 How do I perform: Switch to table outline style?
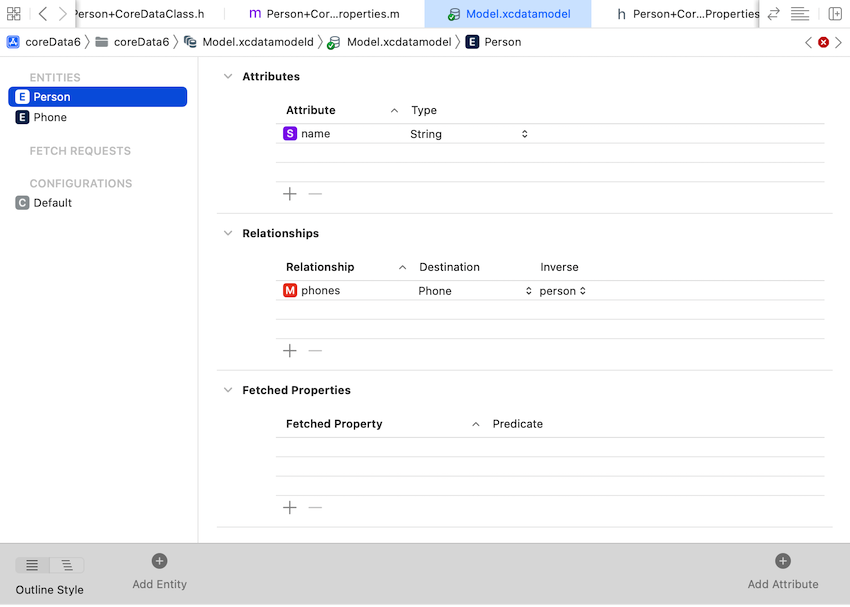coord(32,566)
